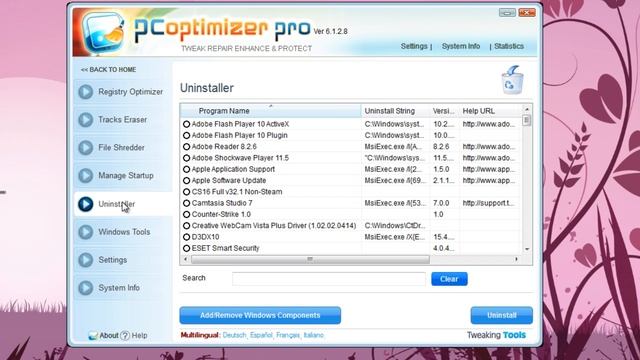Switch language to Español
The image size is (640, 360).
tap(261, 335)
